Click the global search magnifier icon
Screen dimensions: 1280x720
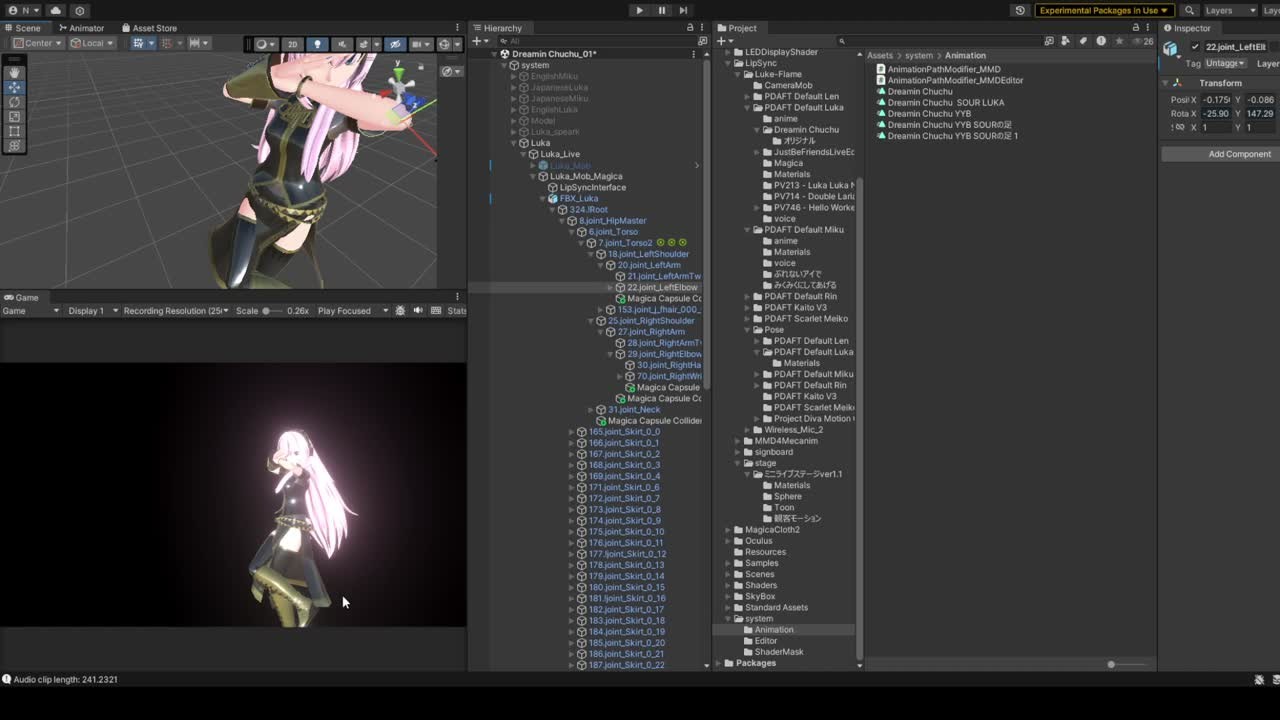pyautogui.click(x=1189, y=10)
